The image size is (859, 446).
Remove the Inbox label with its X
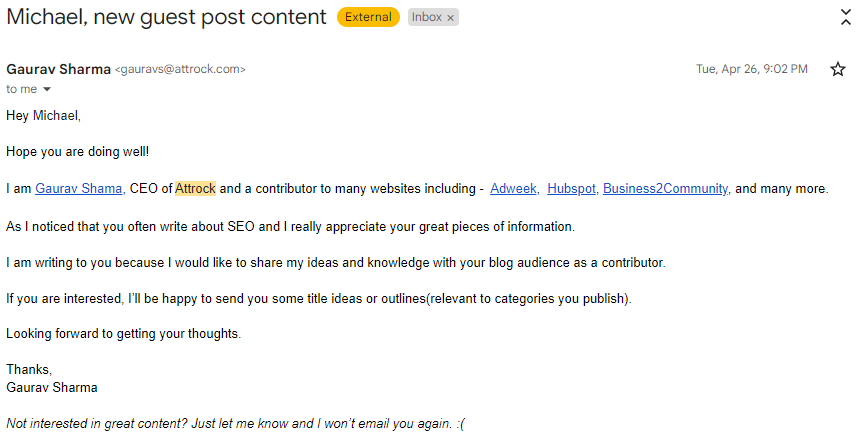point(450,17)
